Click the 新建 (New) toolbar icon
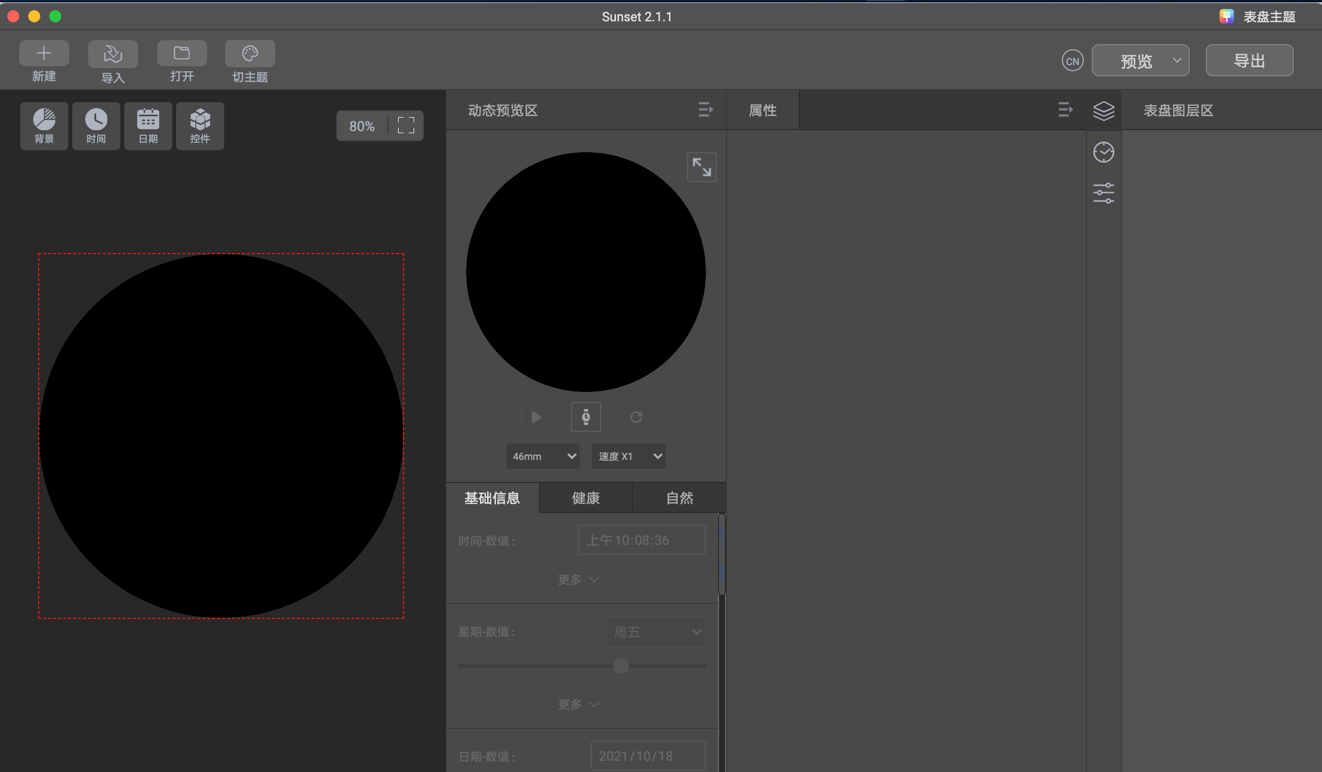The width and height of the screenshot is (1322, 772). pos(44,54)
